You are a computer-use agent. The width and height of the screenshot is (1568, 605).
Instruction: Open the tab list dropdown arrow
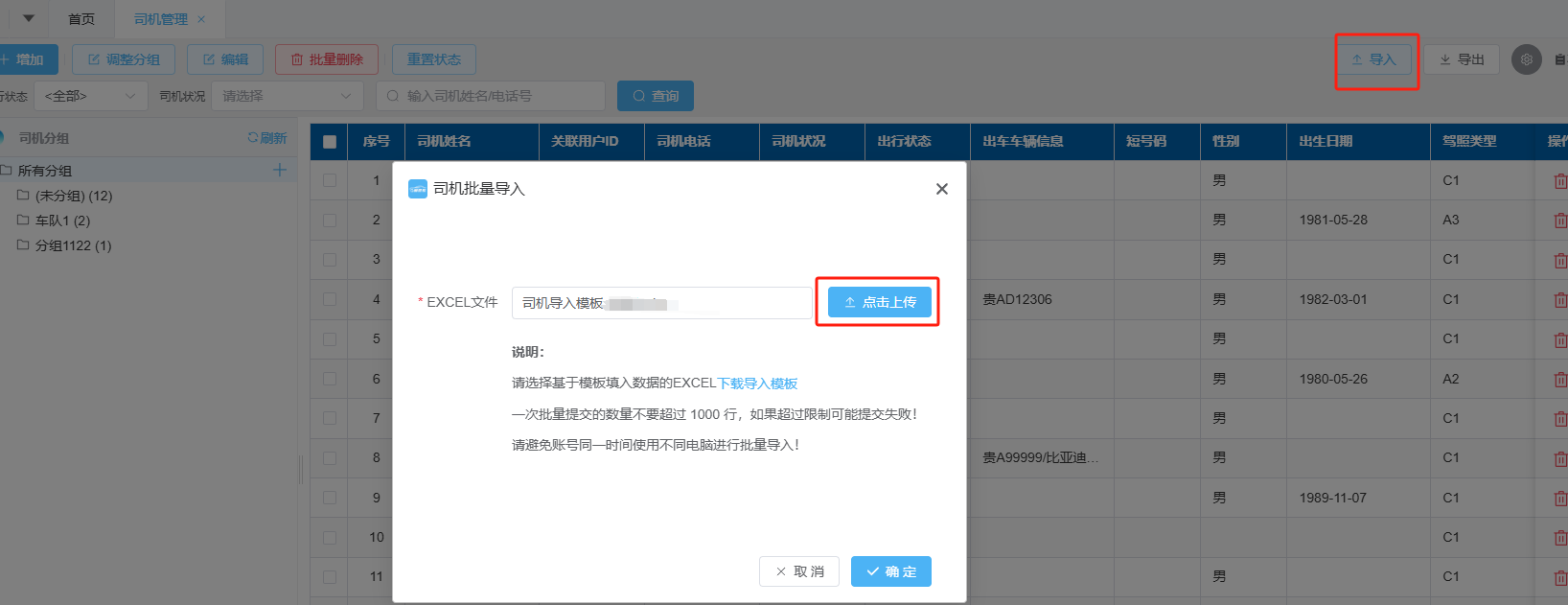point(29,18)
